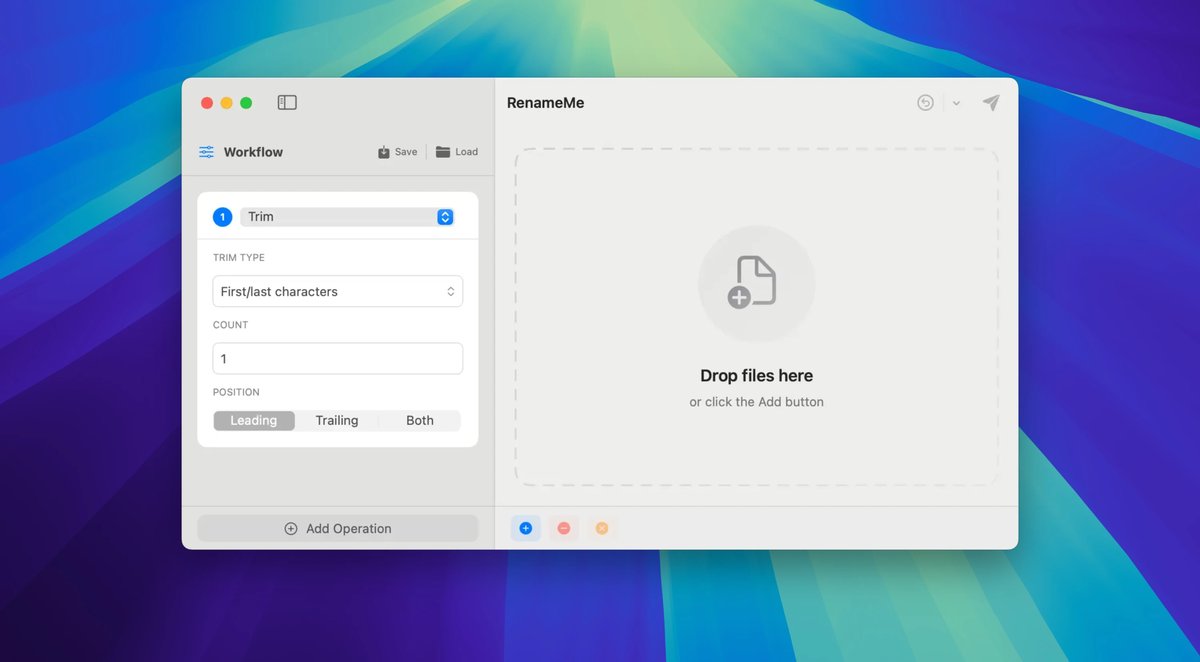Screen dimensions: 1200x662
Task: Load a saved workflow
Action: [x=457, y=152]
